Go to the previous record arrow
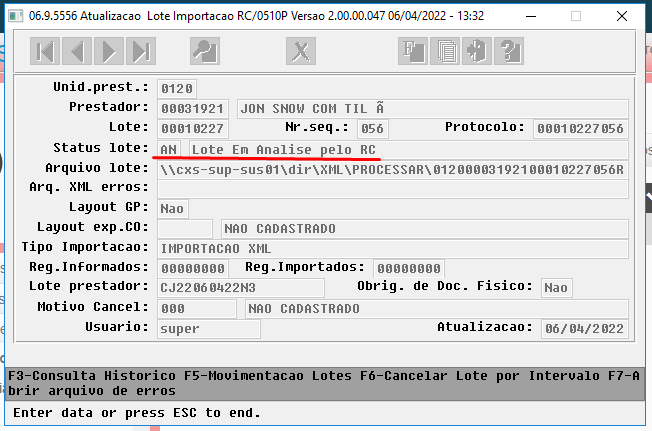This screenshot has height=431, width=652. 77,51
